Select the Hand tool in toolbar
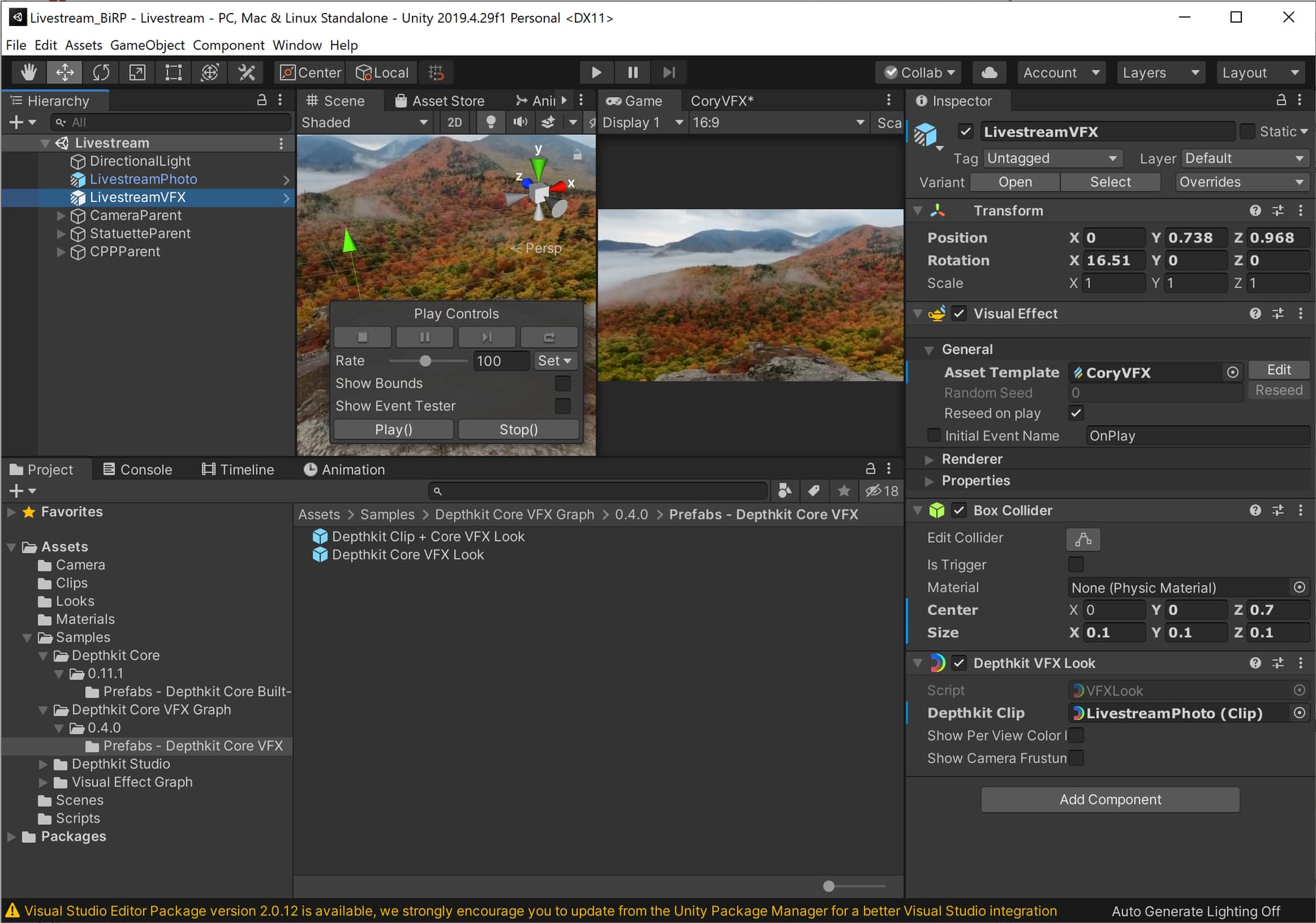The width and height of the screenshot is (1316, 923). [29, 73]
